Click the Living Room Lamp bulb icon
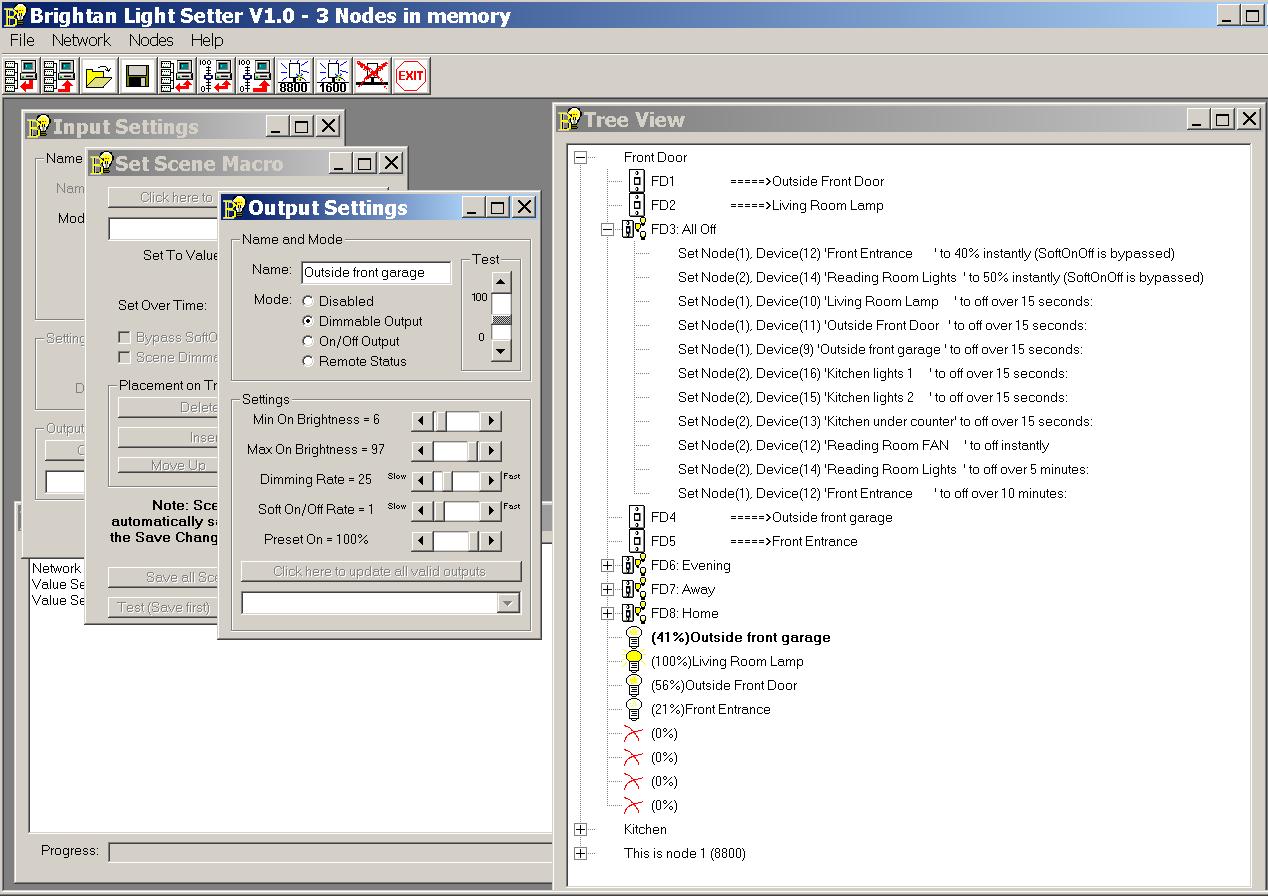The width and height of the screenshot is (1268, 896). [x=634, y=661]
